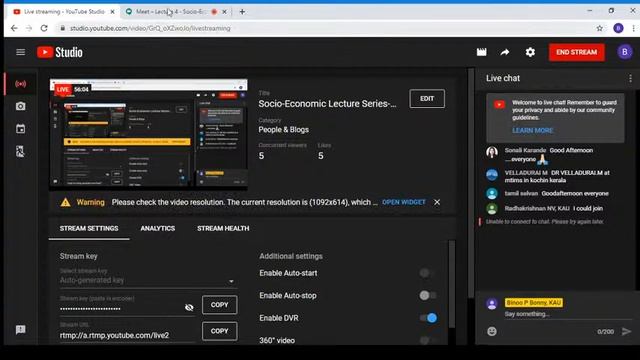This screenshot has width=640, height=360.
Task: Go back using browser back arrow
Action: [x=14, y=28]
